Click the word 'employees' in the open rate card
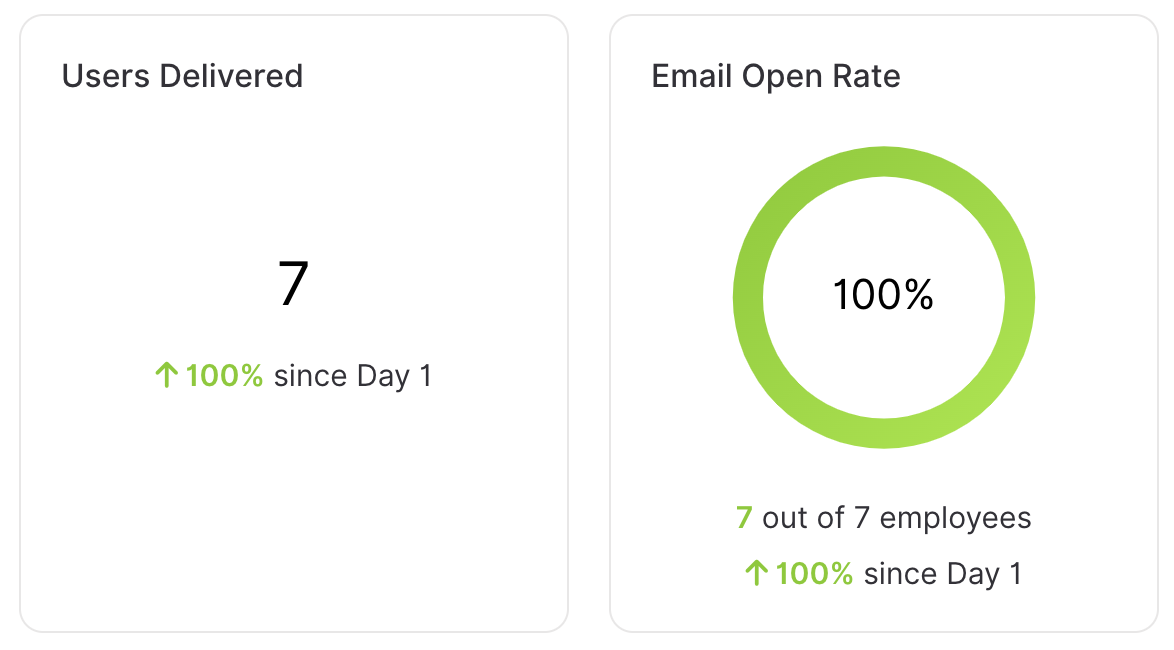Image resolution: width=1174 pixels, height=650 pixels. click(955, 519)
